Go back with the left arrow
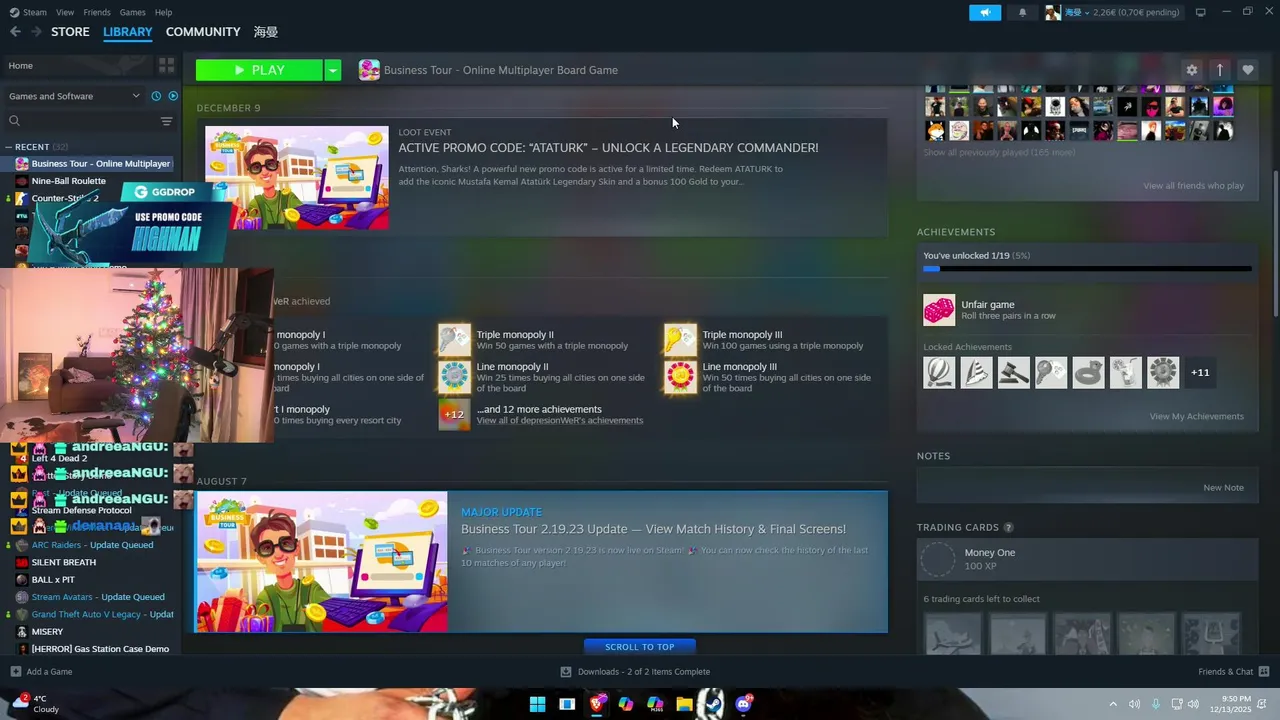Viewport: 1280px width, 720px height. (15, 32)
